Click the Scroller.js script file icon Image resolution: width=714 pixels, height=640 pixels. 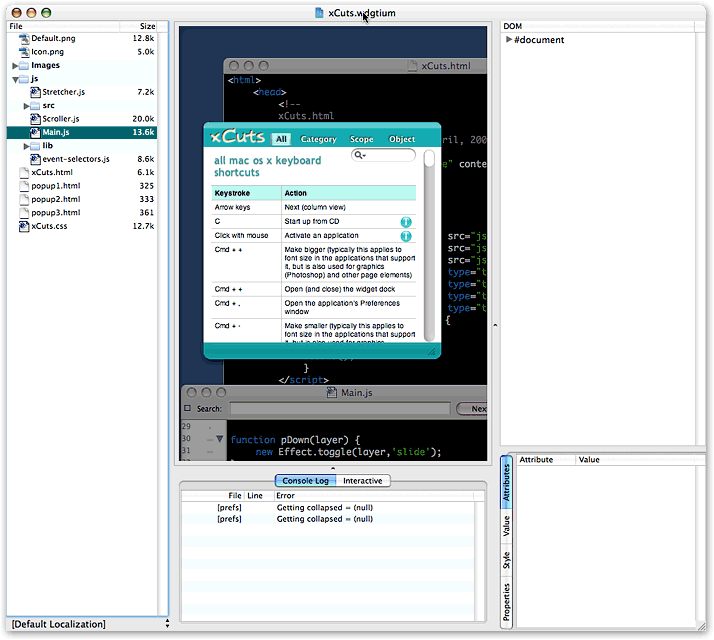(x=35, y=119)
